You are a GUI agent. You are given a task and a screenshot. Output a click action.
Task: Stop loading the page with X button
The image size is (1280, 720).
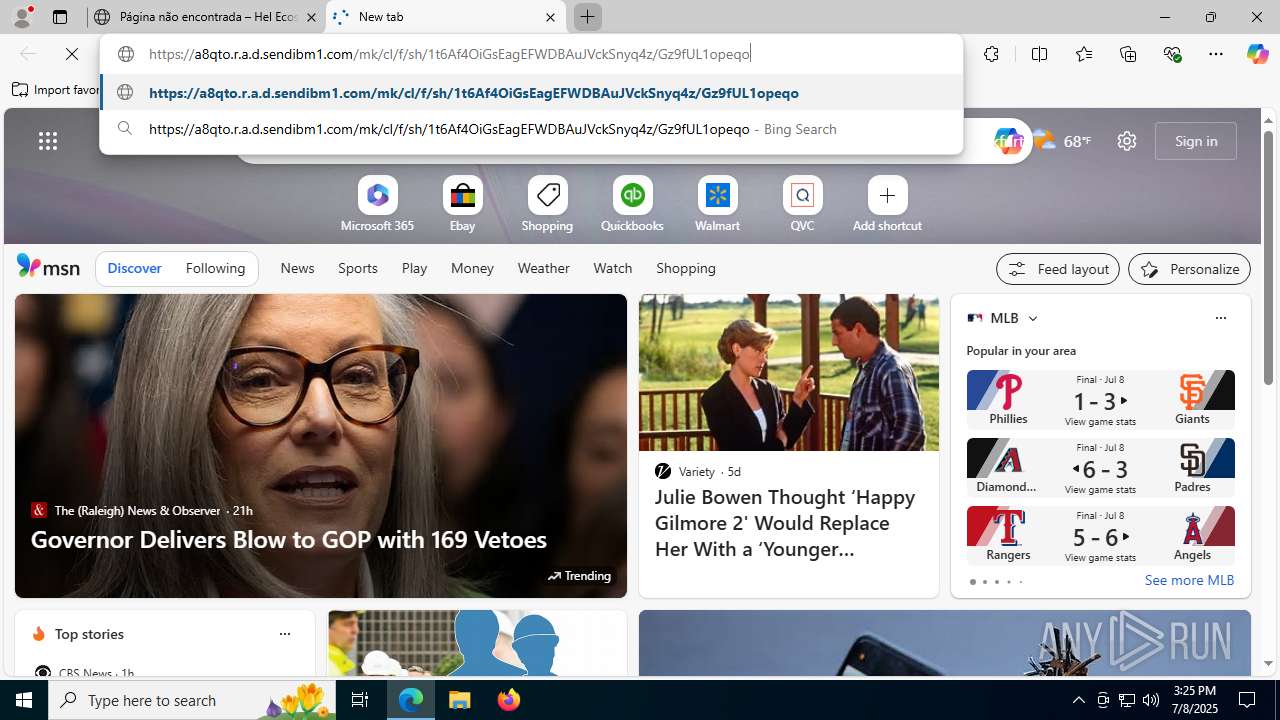[x=72, y=54]
